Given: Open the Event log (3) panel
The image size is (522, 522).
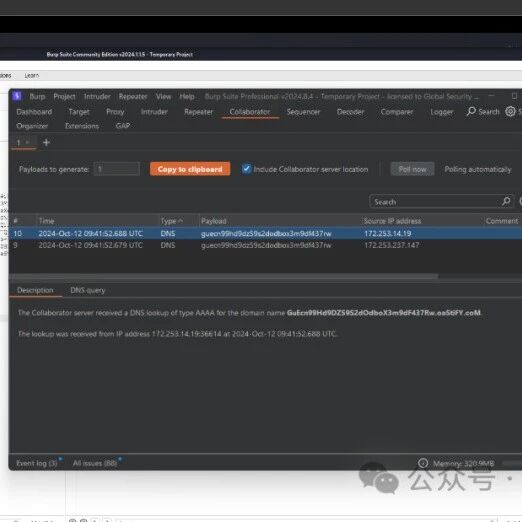Looking at the screenshot, I should (x=37, y=463).
